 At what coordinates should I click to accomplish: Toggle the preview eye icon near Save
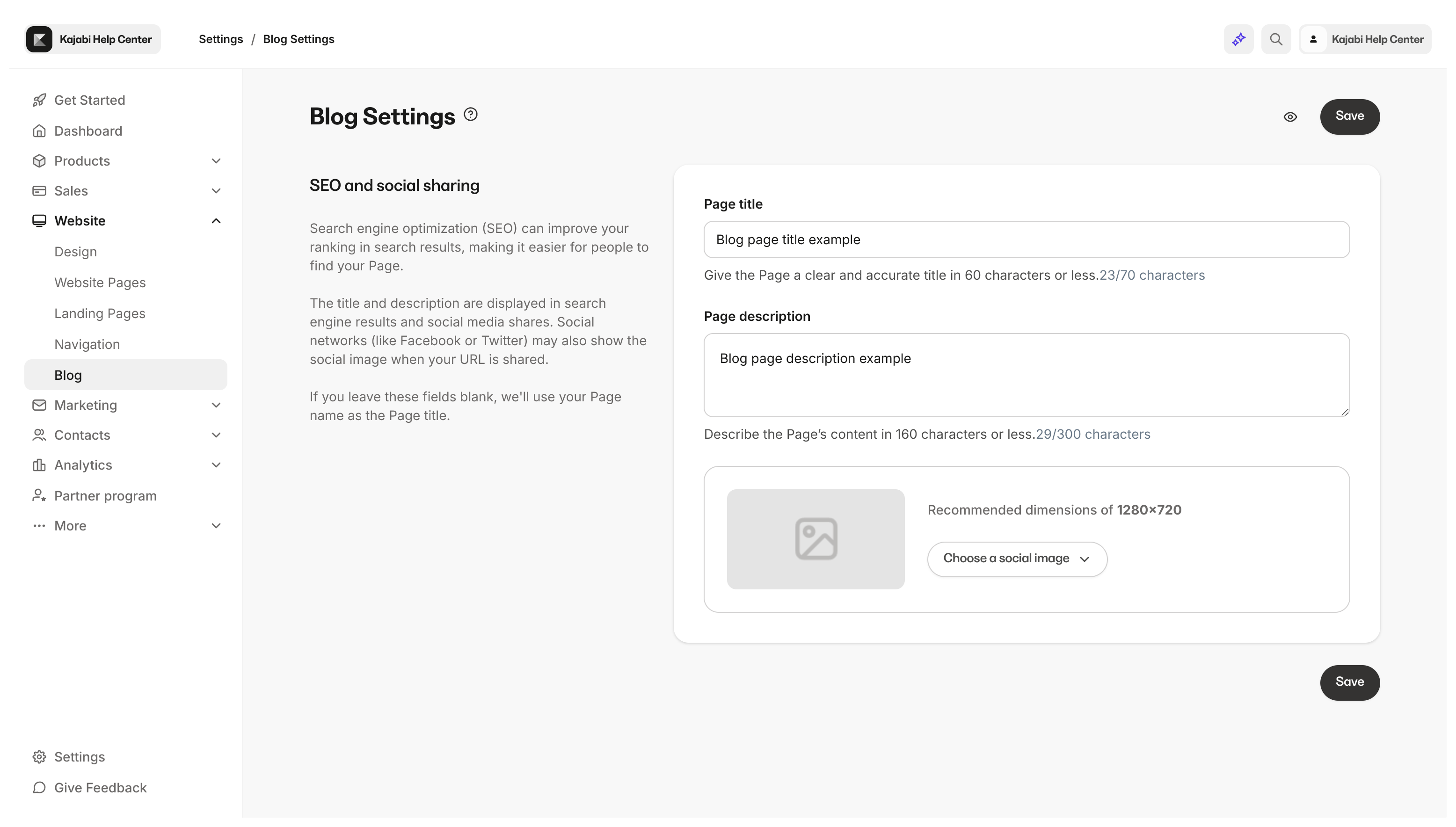pyautogui.click(x=1290, y=117)
